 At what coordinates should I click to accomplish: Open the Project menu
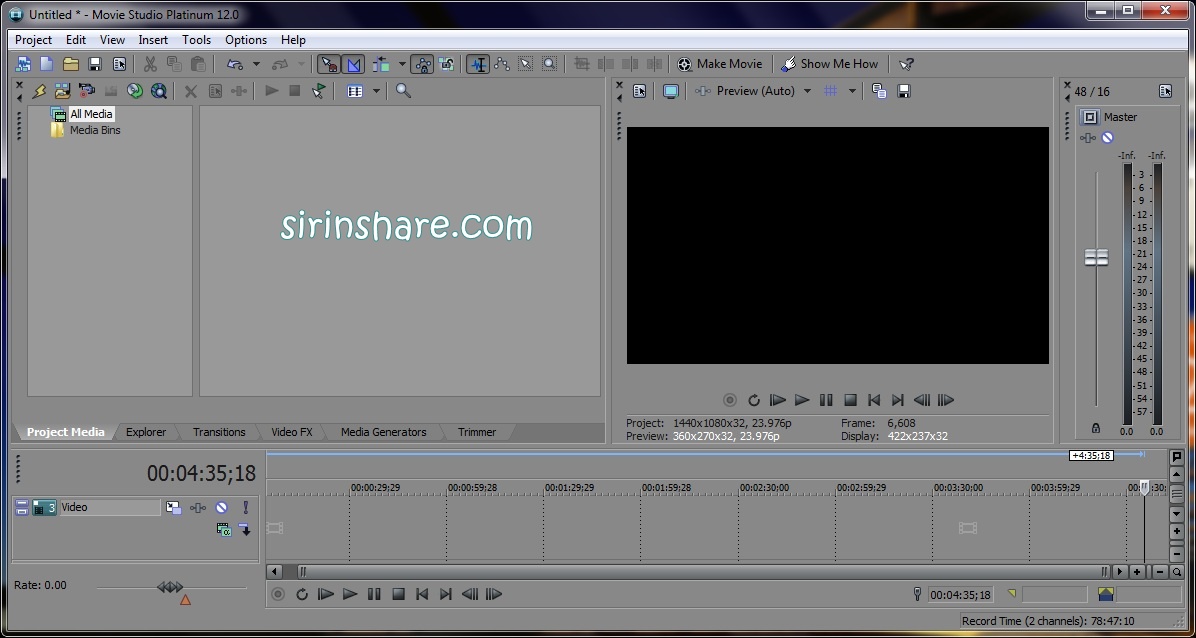point(34,40)
